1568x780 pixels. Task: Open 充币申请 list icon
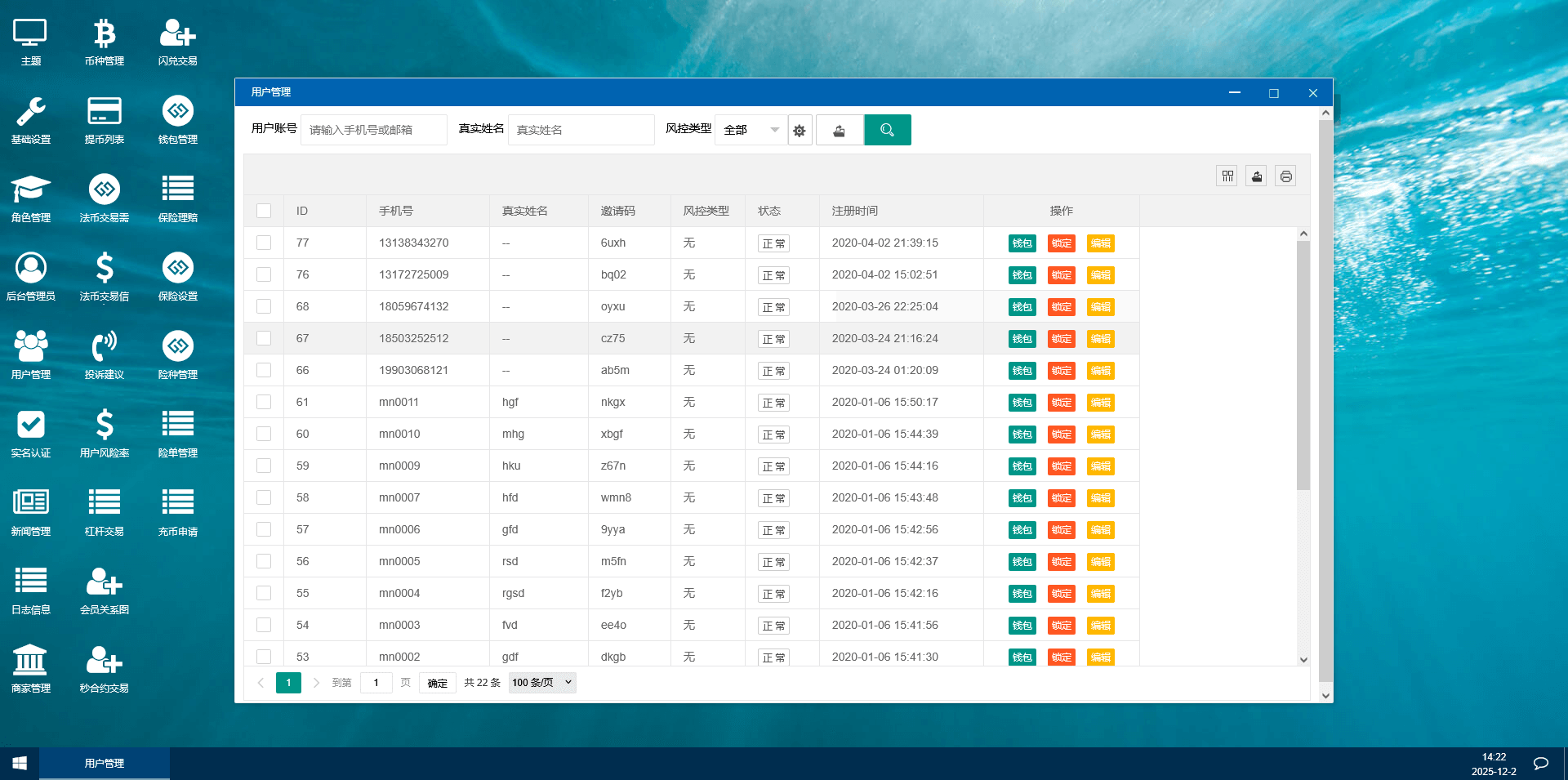[x=177, y=511]
